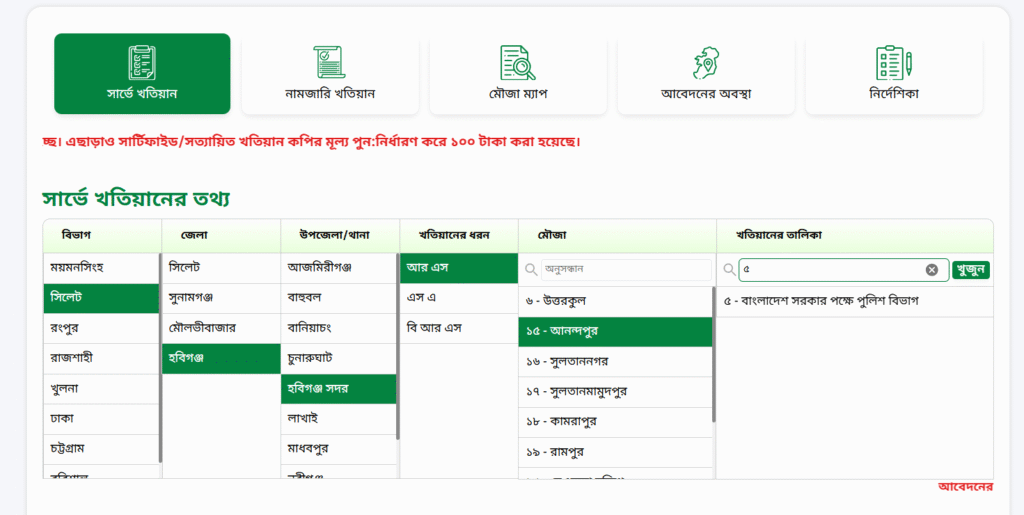1024x515 pixels.
Task: Select রাজশাহী division
Action: point(101,358)
